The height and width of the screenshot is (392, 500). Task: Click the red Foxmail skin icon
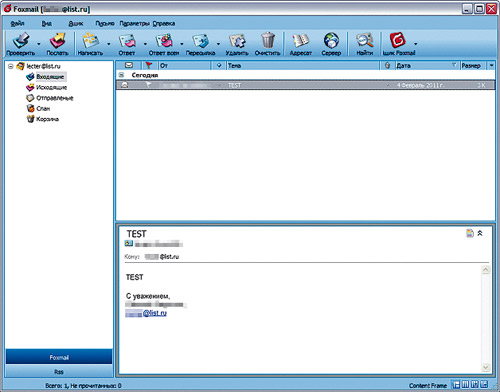pyautogui.click(x=397, y=40)
